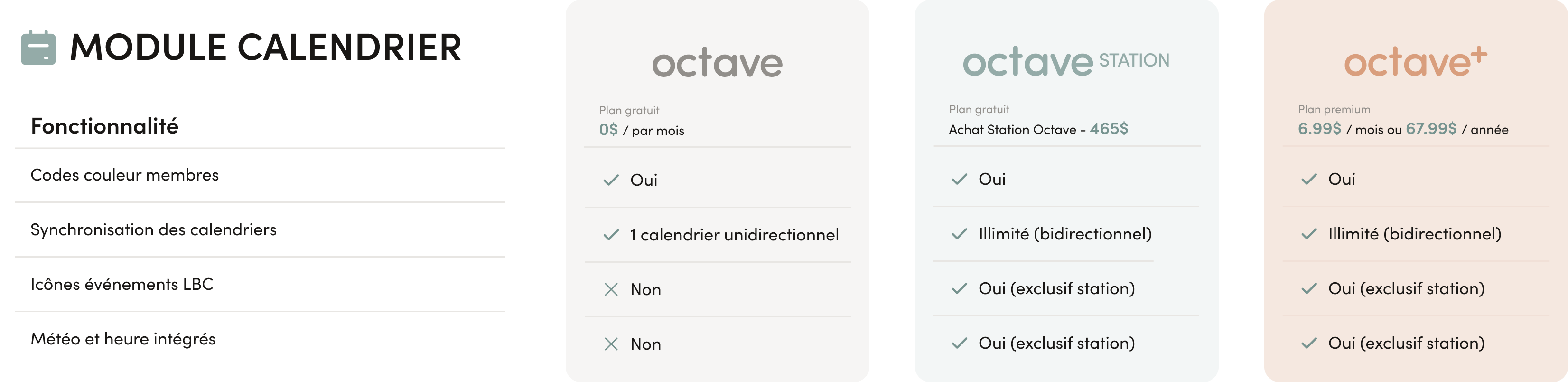
Task: Click the plain grey octave logo
Action: pyautogui.click(x=717, y=63)
